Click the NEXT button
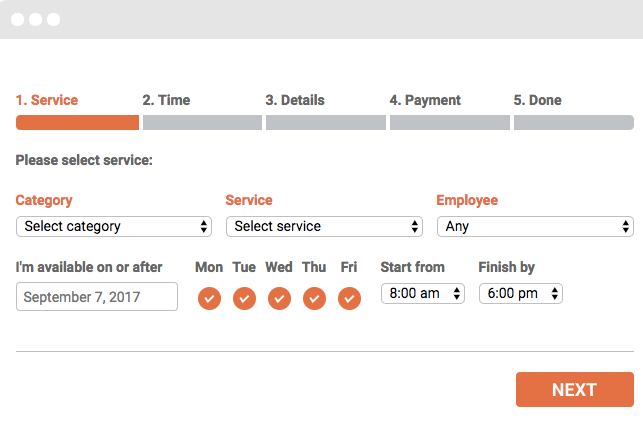643x437 pixels. [575, 389]
